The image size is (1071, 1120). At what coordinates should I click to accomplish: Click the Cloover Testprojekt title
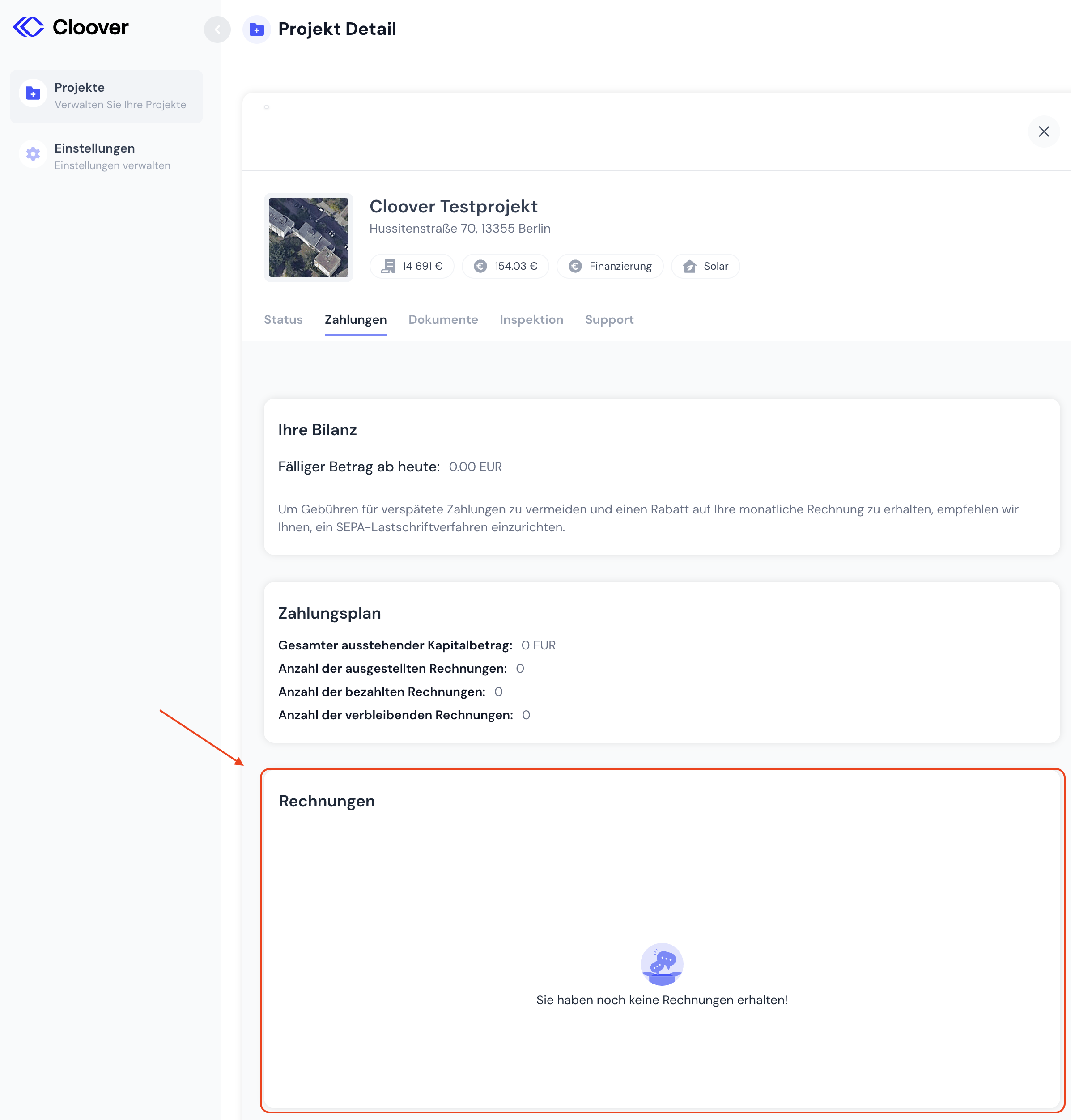453,207
